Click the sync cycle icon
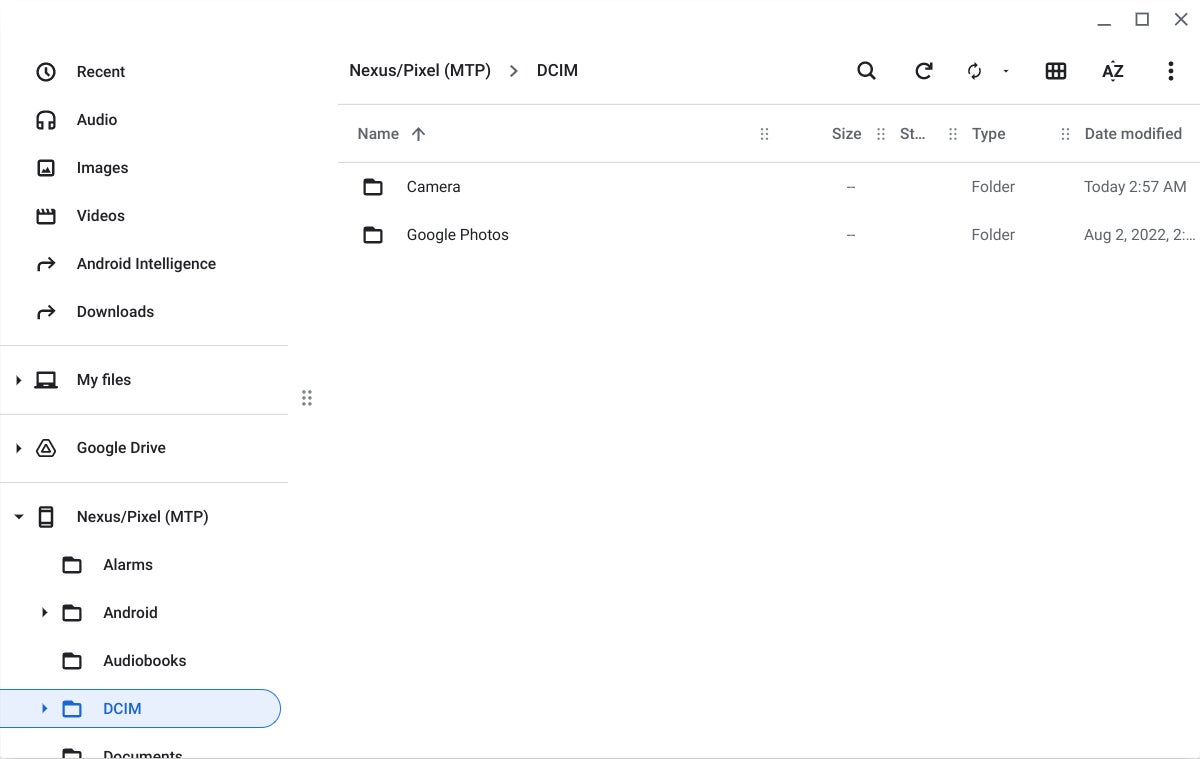The image size is (1200, 759). [x=974, y=71]
